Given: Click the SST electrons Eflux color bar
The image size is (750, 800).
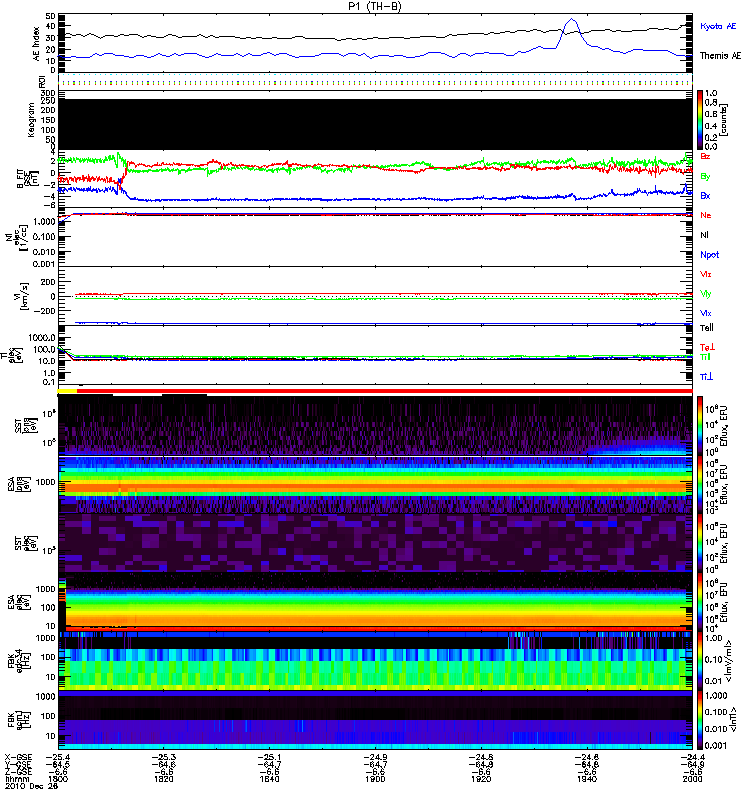Looking at the screenshot, I should click(700, 542).
